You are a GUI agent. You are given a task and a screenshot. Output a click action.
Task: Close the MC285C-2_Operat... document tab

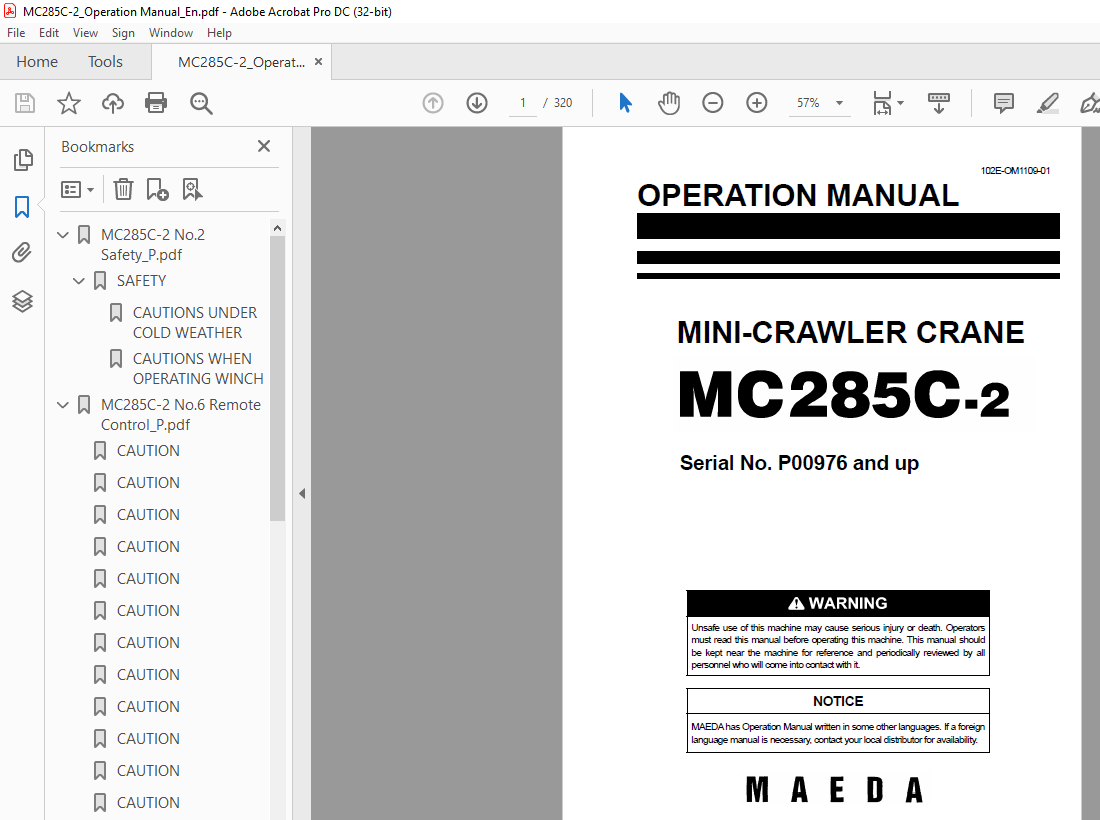(318, 62)
